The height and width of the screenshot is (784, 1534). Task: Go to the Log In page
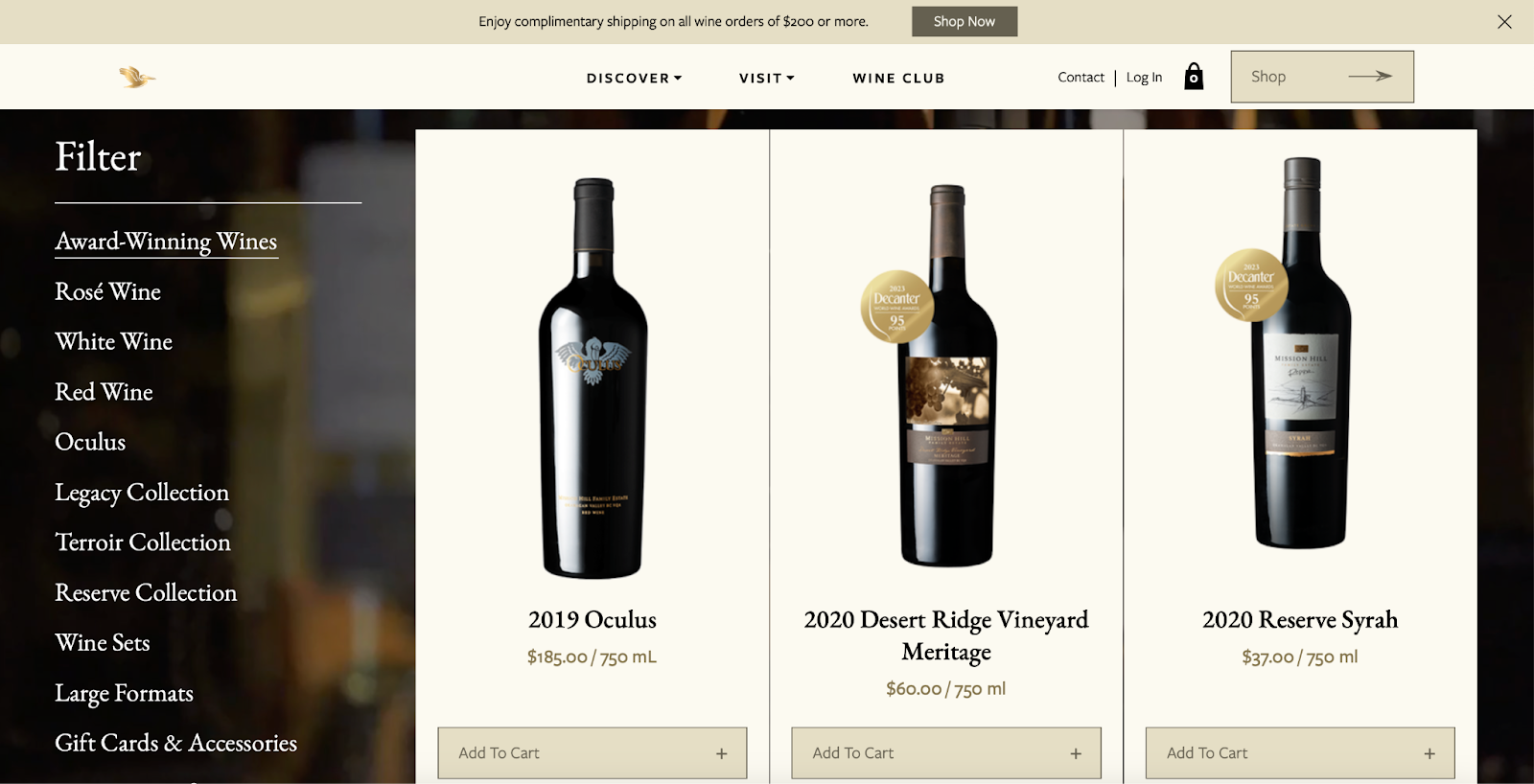(1144, 78)
